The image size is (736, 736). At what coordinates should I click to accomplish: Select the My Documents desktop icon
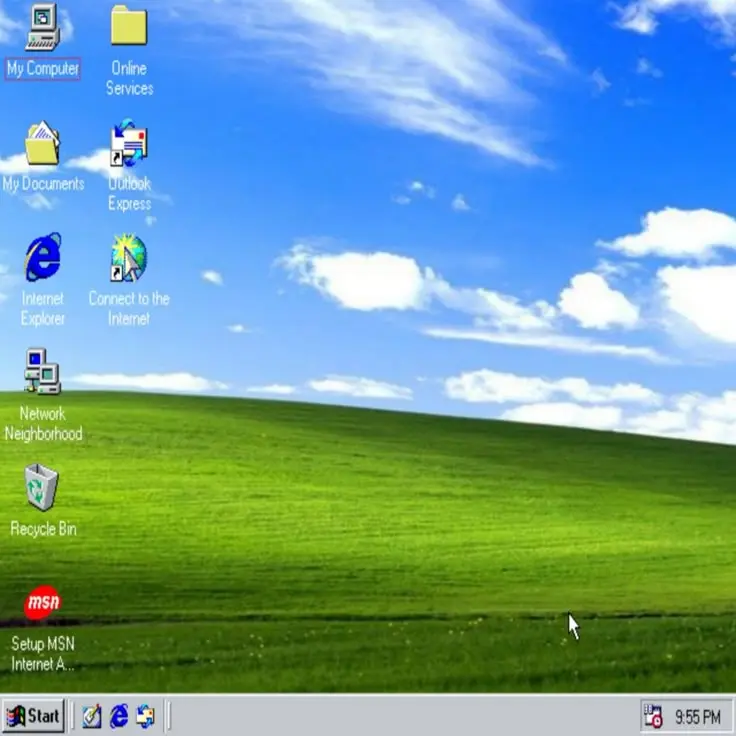click(42, 145)
